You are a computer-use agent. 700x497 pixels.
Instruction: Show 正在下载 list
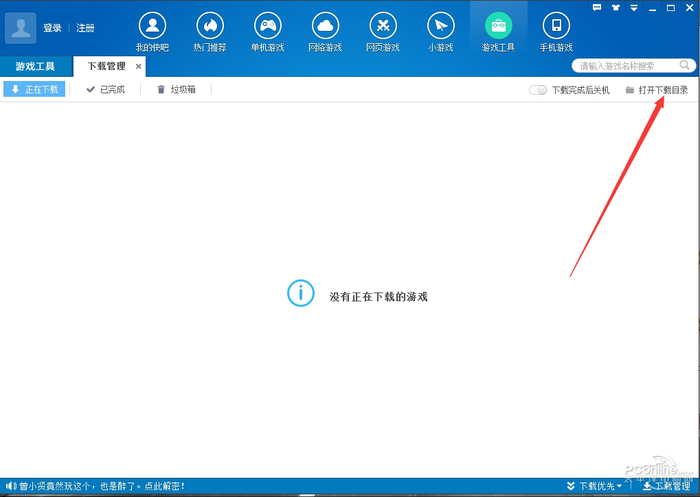coord(34,89)
